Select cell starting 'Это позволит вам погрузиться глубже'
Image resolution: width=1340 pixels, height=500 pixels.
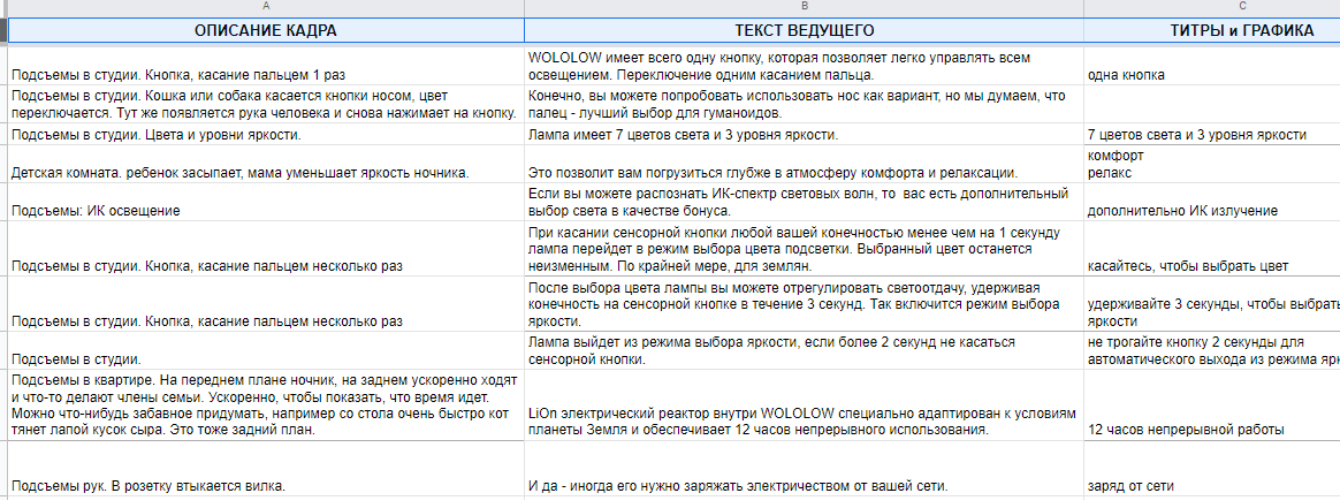coord(804,164)
